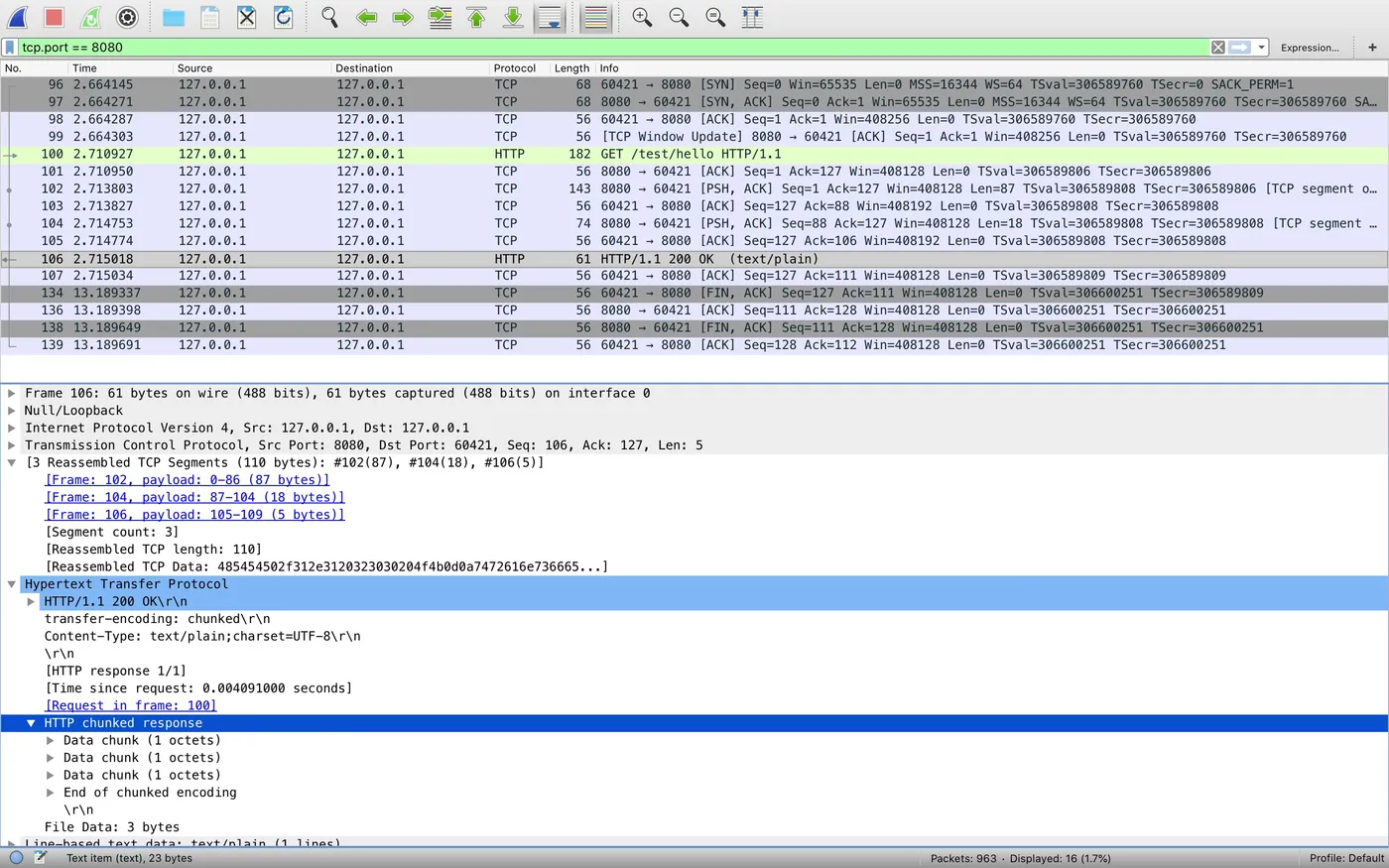Go forward in packet history
Image resolution: width=1389 pixels, height=868 pixels.
click(403, 17)
